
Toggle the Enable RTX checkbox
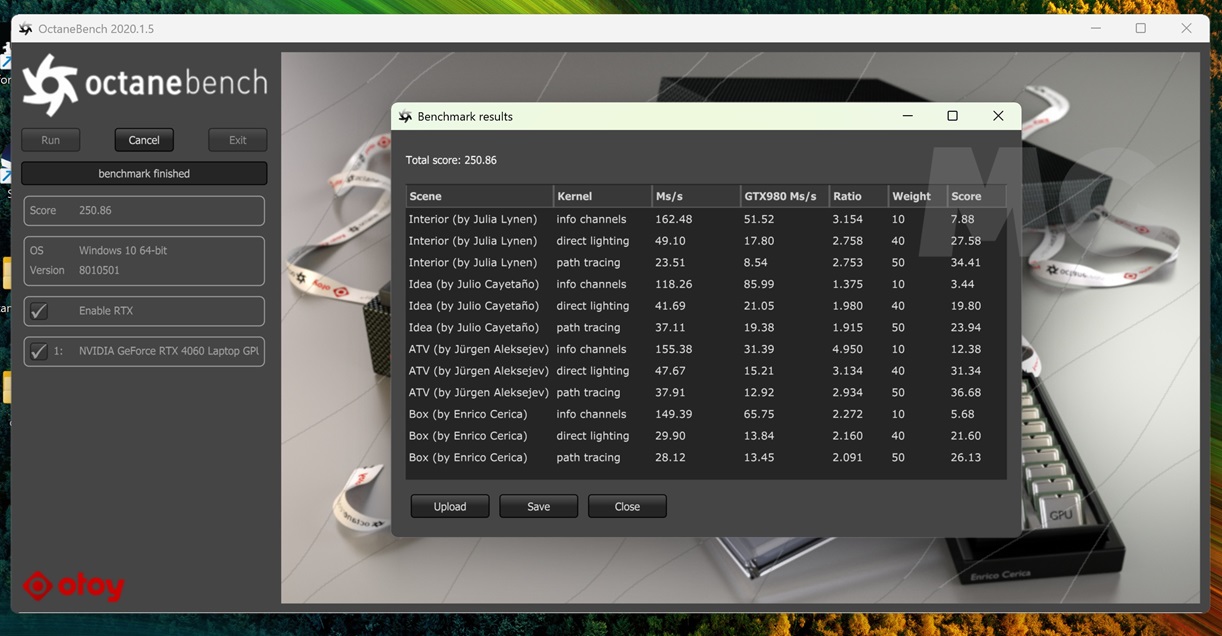click(39, 311)
